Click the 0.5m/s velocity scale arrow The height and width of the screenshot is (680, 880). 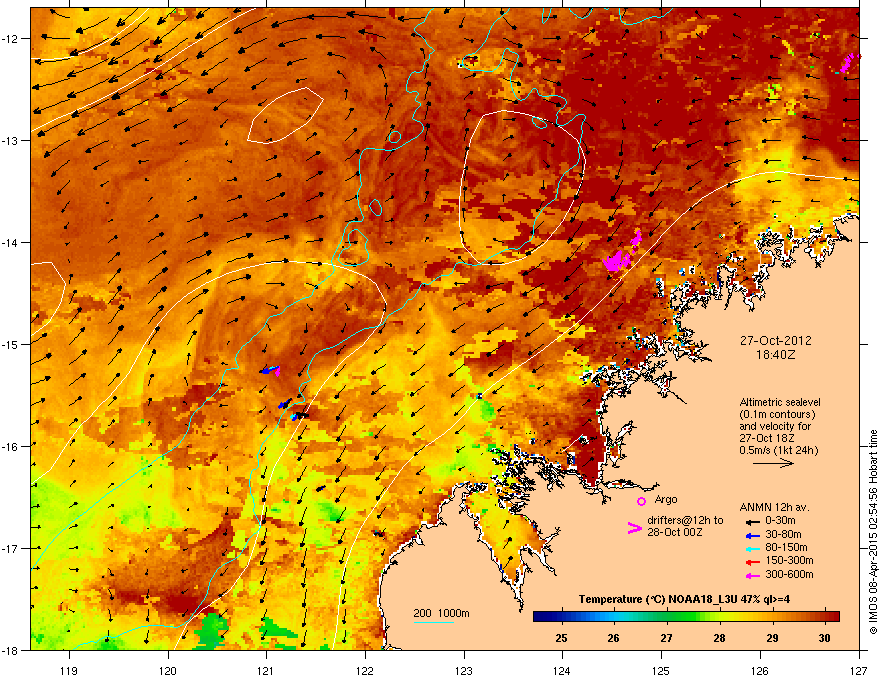coord(773,463)
